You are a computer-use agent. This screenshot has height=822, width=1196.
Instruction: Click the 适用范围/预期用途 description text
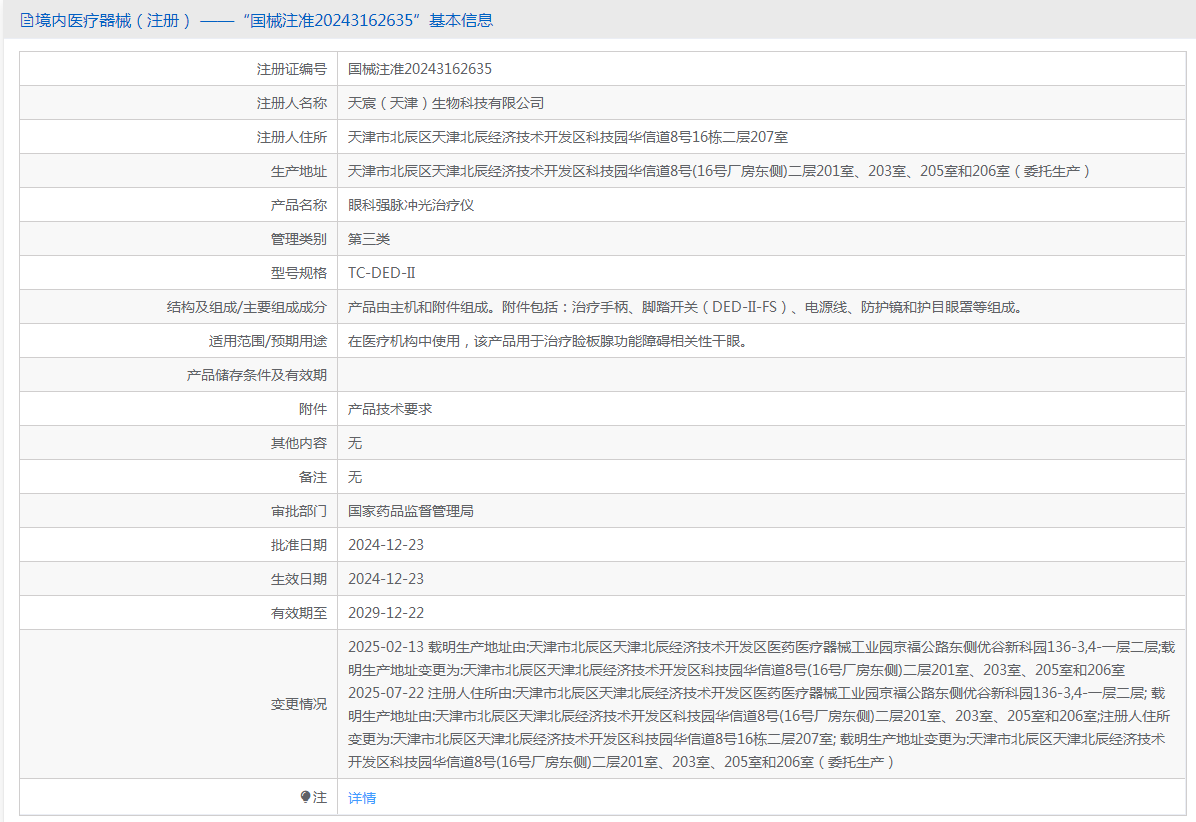coord(547,341)
